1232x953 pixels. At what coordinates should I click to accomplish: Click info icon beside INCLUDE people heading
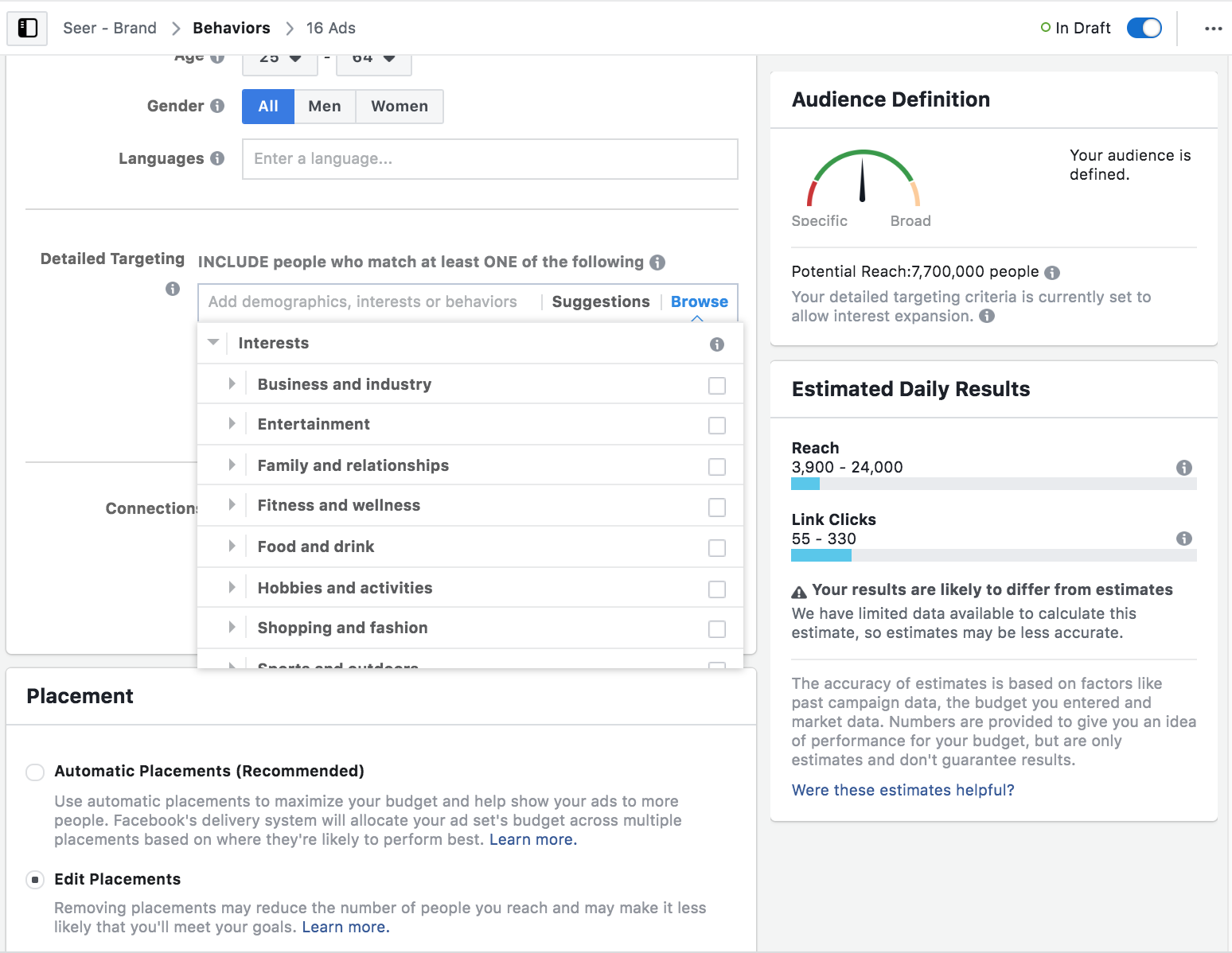(657, 263)
